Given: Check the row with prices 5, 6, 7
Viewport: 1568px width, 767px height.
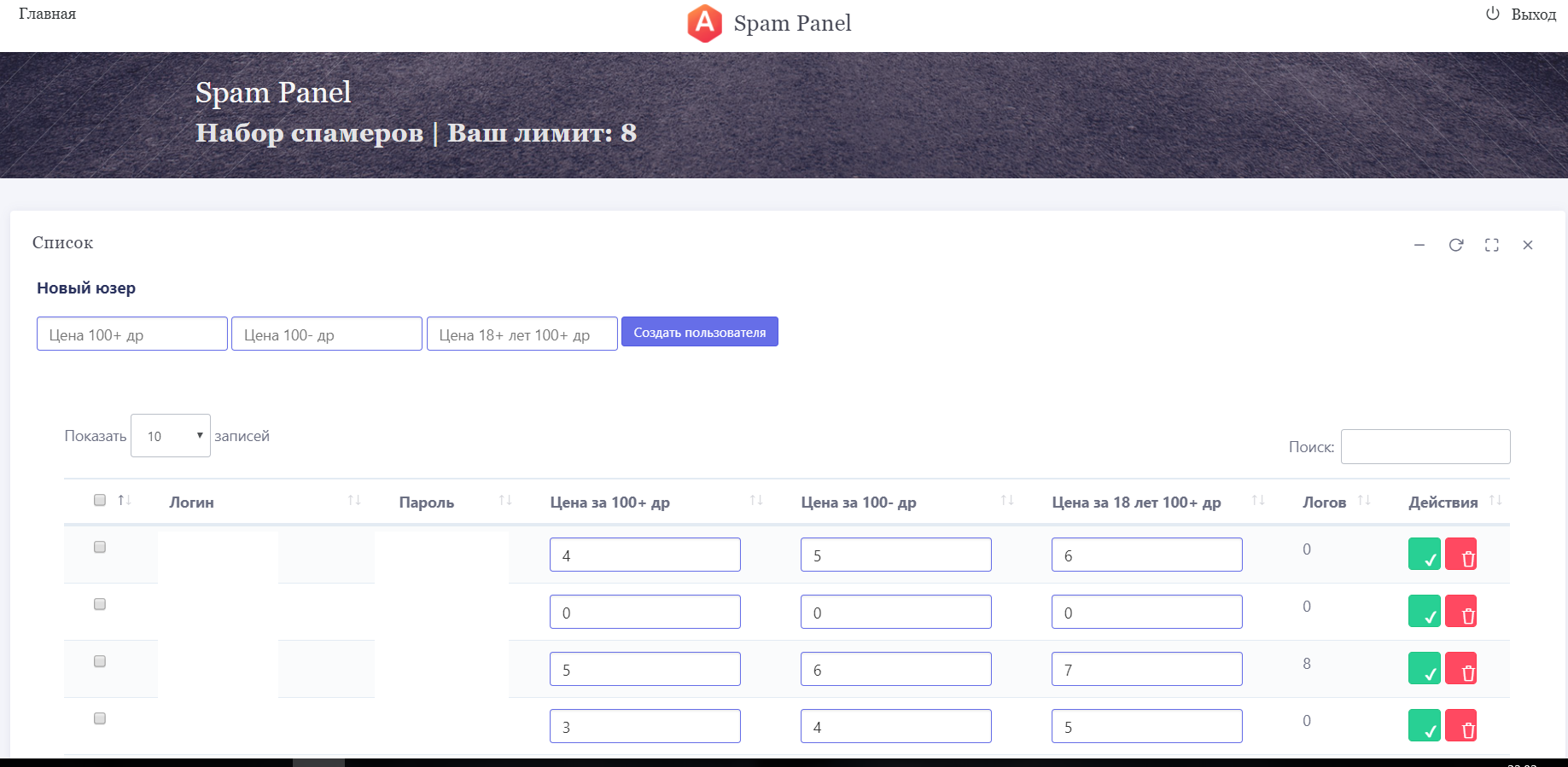Looking at the screenshot, I should click(x=100, y=661).
